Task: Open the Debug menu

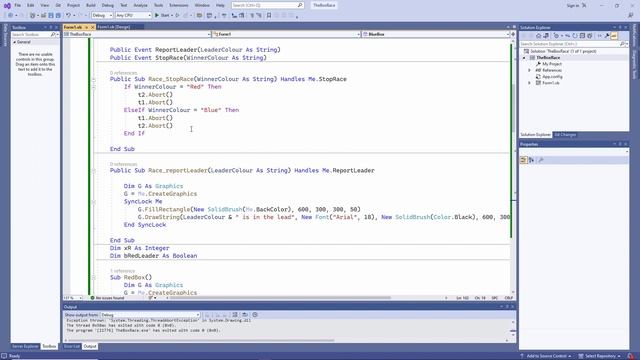Action: (108, 5)
